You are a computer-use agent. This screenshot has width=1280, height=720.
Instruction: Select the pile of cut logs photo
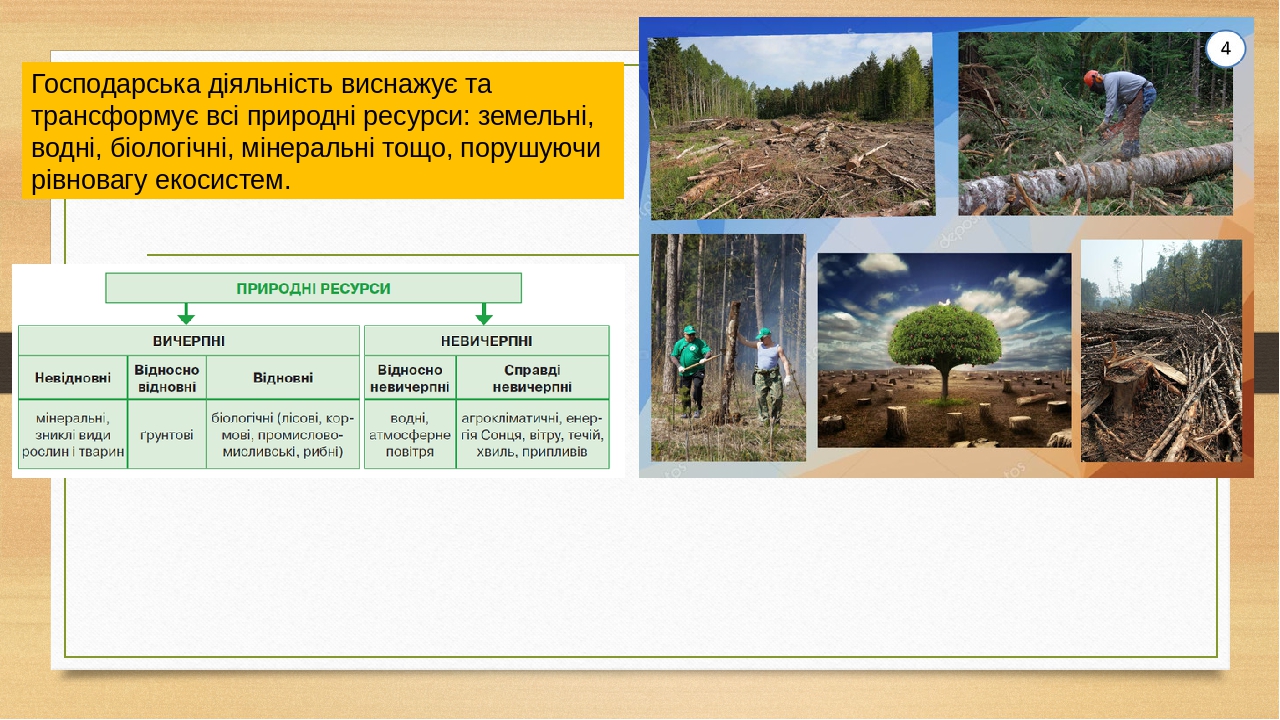1161,351
